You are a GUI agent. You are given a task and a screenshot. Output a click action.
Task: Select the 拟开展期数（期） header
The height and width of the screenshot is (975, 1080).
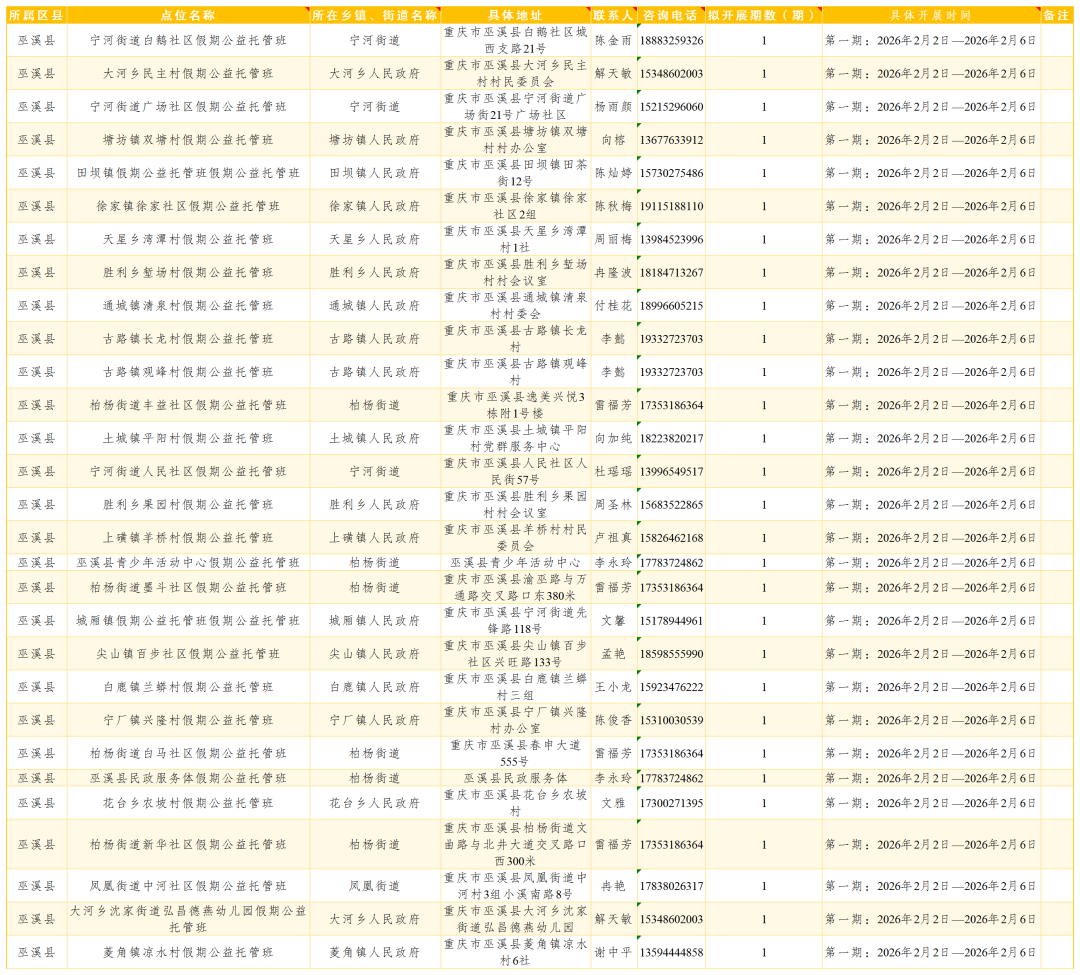763,15
